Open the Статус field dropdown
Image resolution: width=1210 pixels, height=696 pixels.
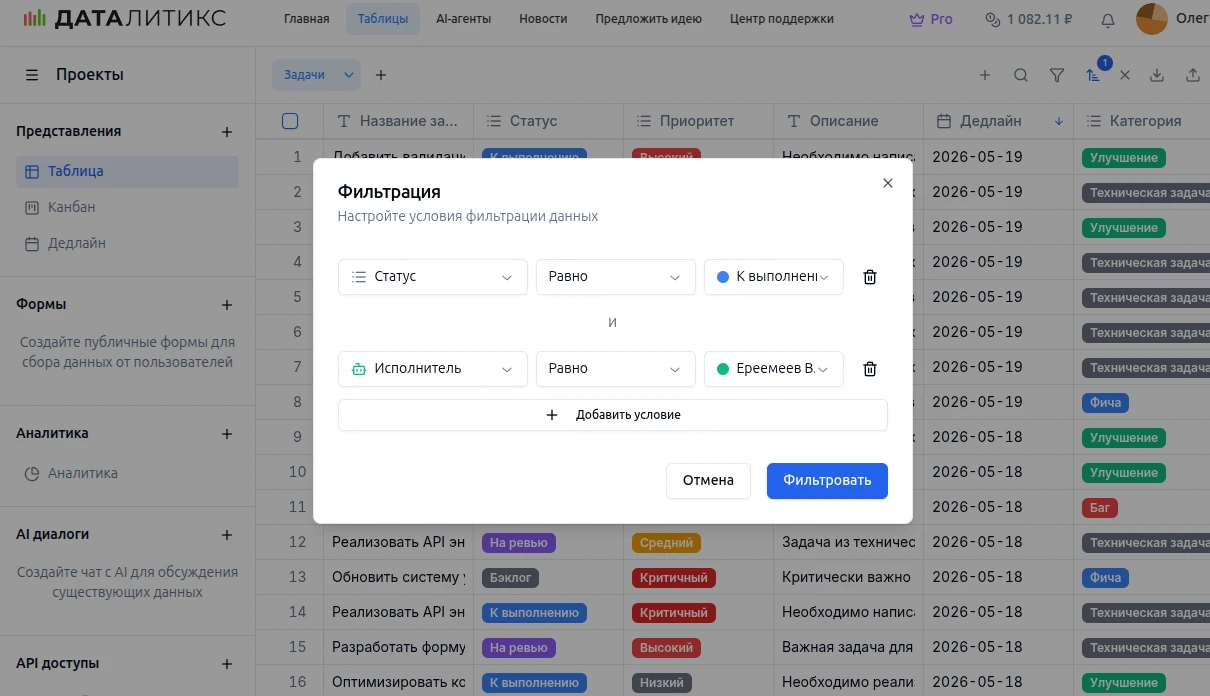pos(432,277)
